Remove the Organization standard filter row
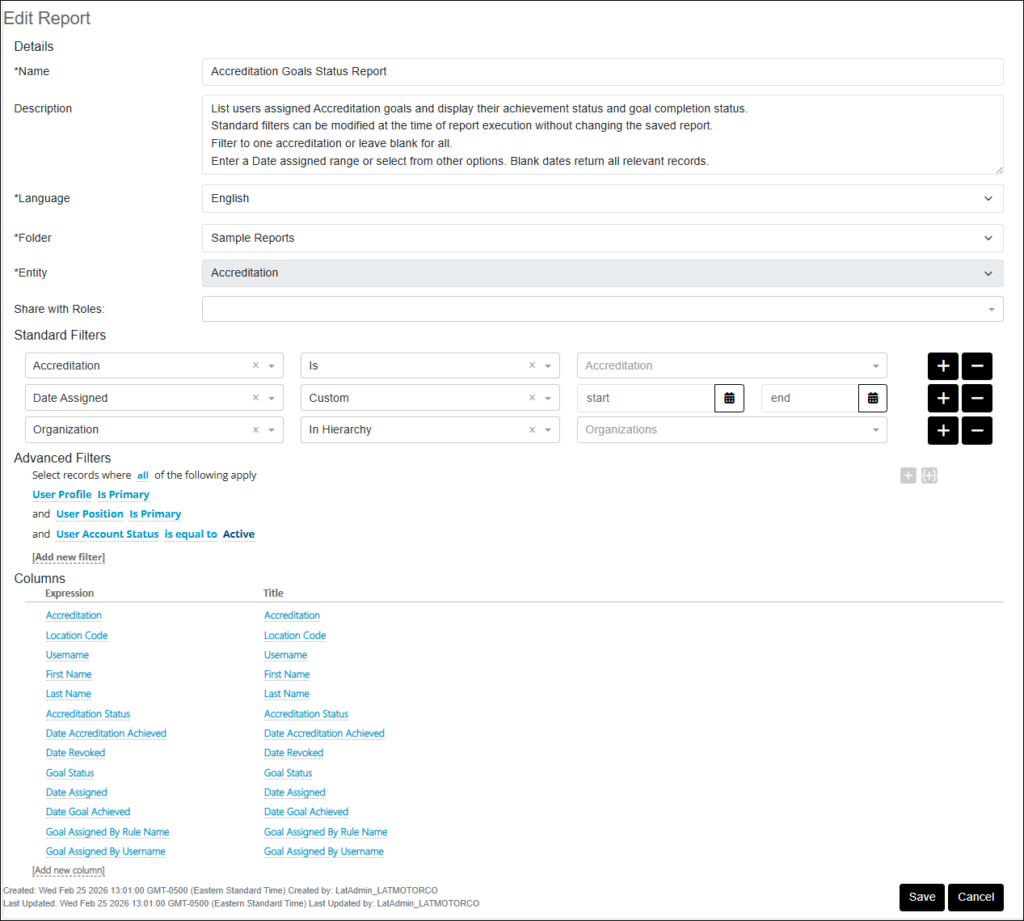Screen dimensions: 1024x921 pos(977,430)
